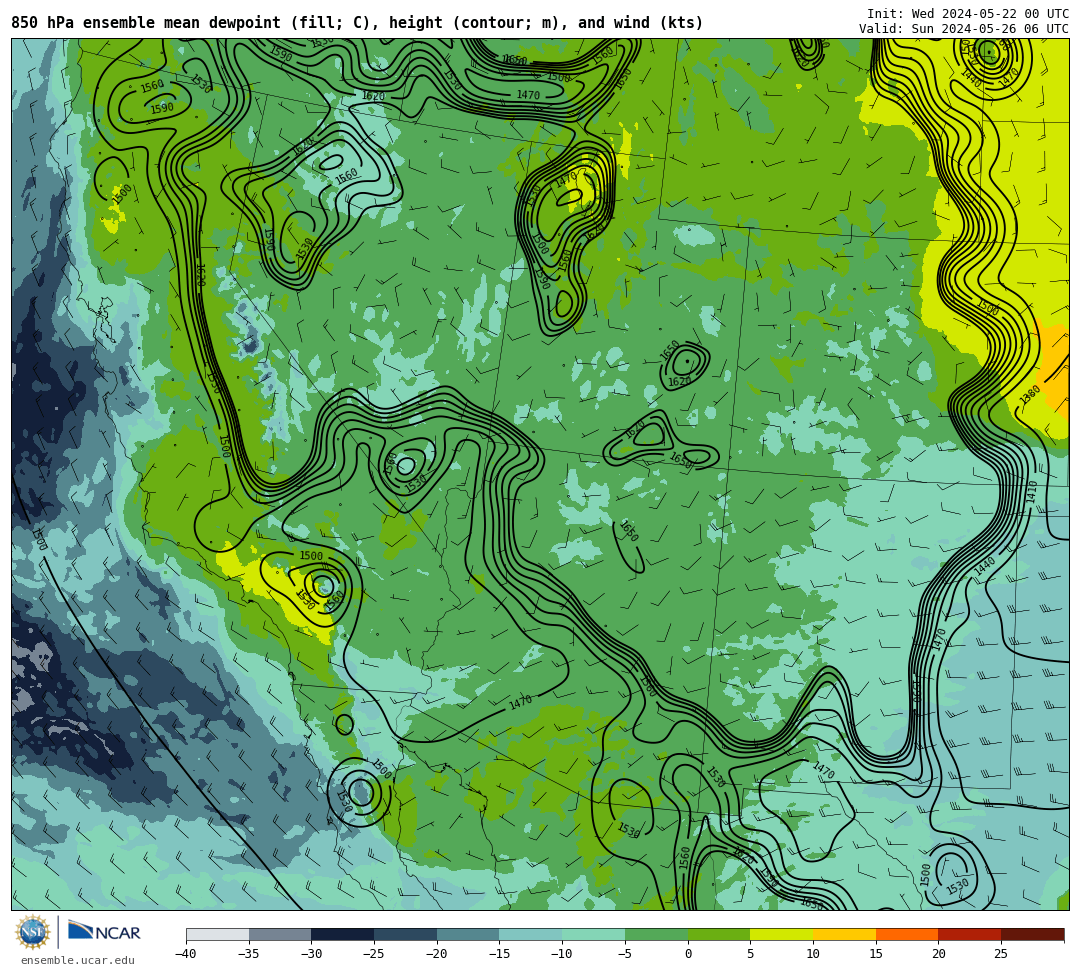Click the -35 colorbar tick label

click(x=248, y=954)
